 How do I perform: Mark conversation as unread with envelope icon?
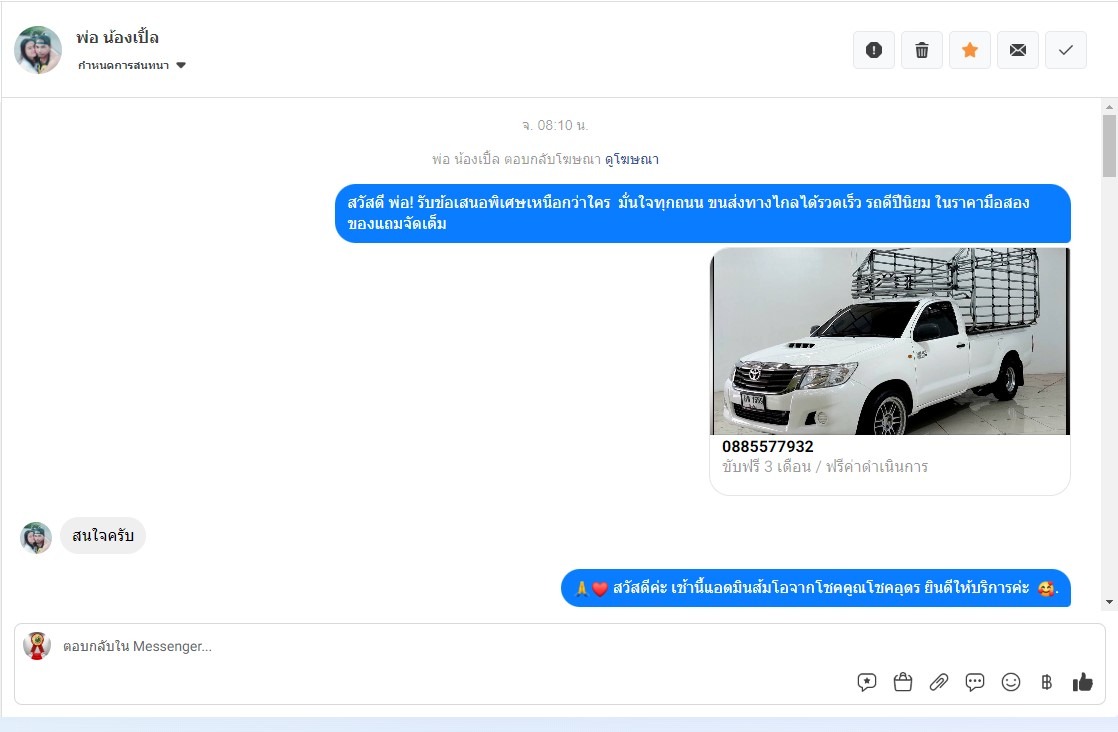pyautogui.click(x=1017, y=50)
